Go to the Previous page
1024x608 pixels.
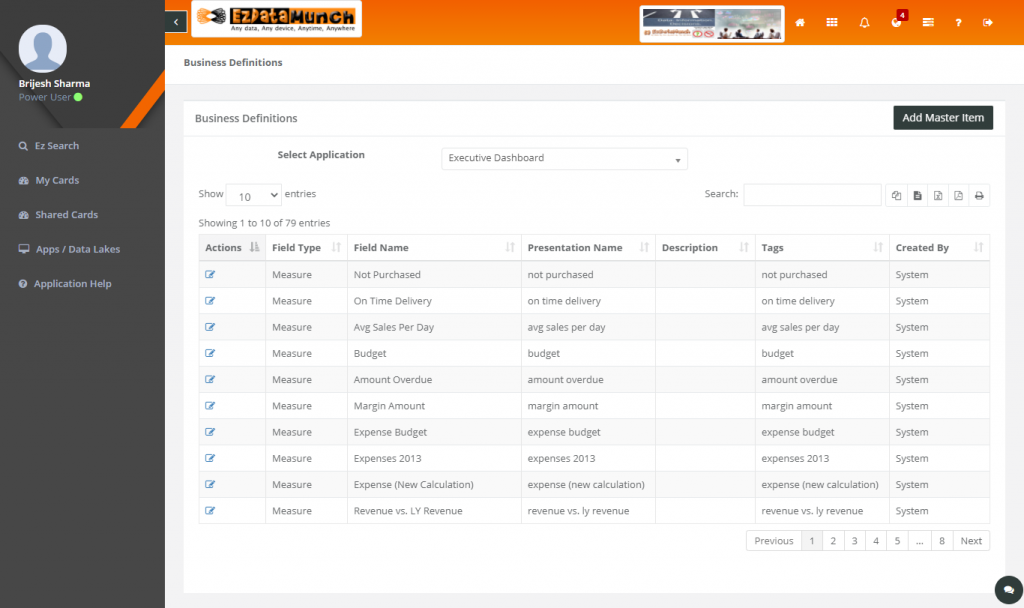(x=773, y=541)
